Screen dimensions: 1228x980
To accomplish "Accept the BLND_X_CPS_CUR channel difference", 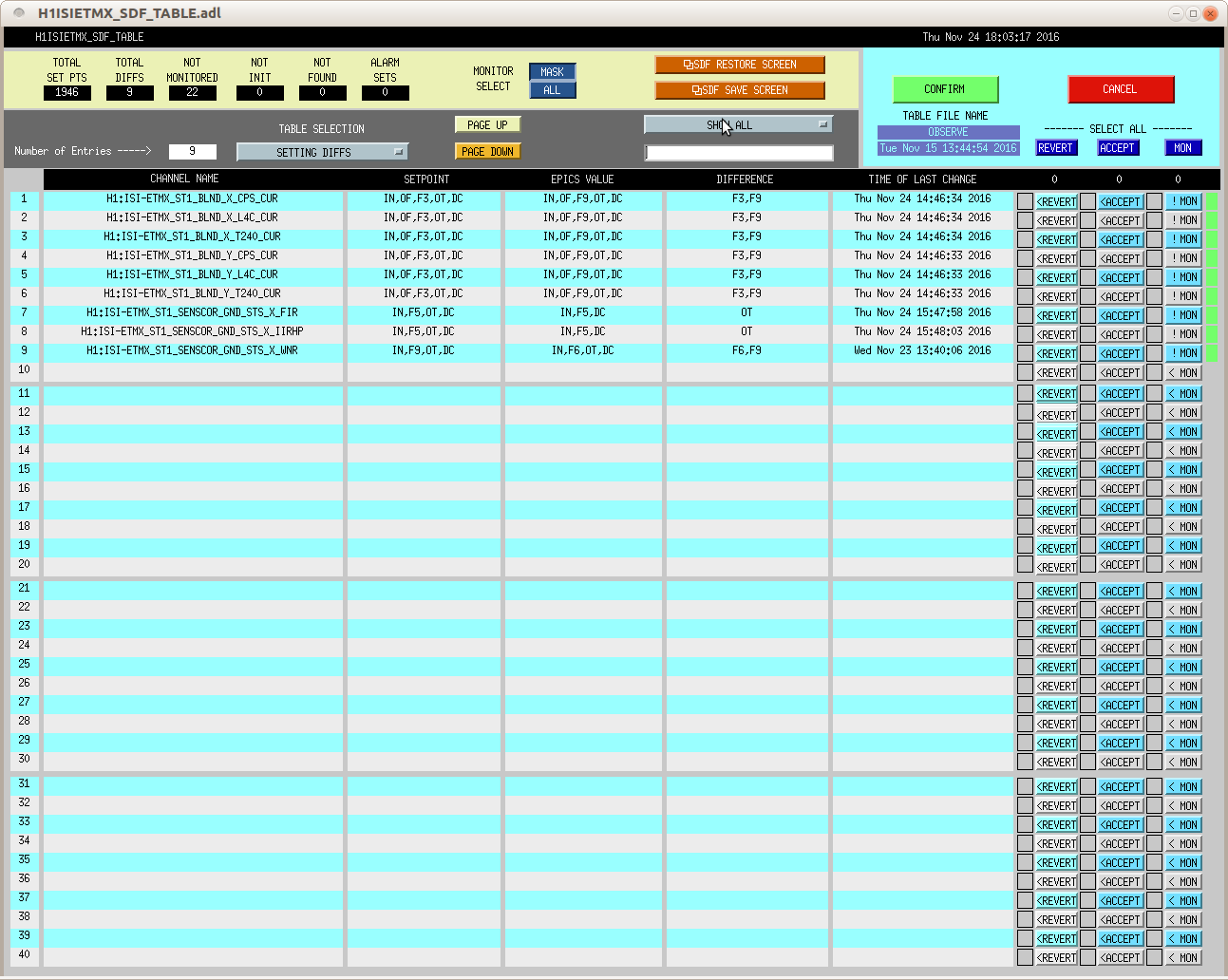I will pos(1121,201).
